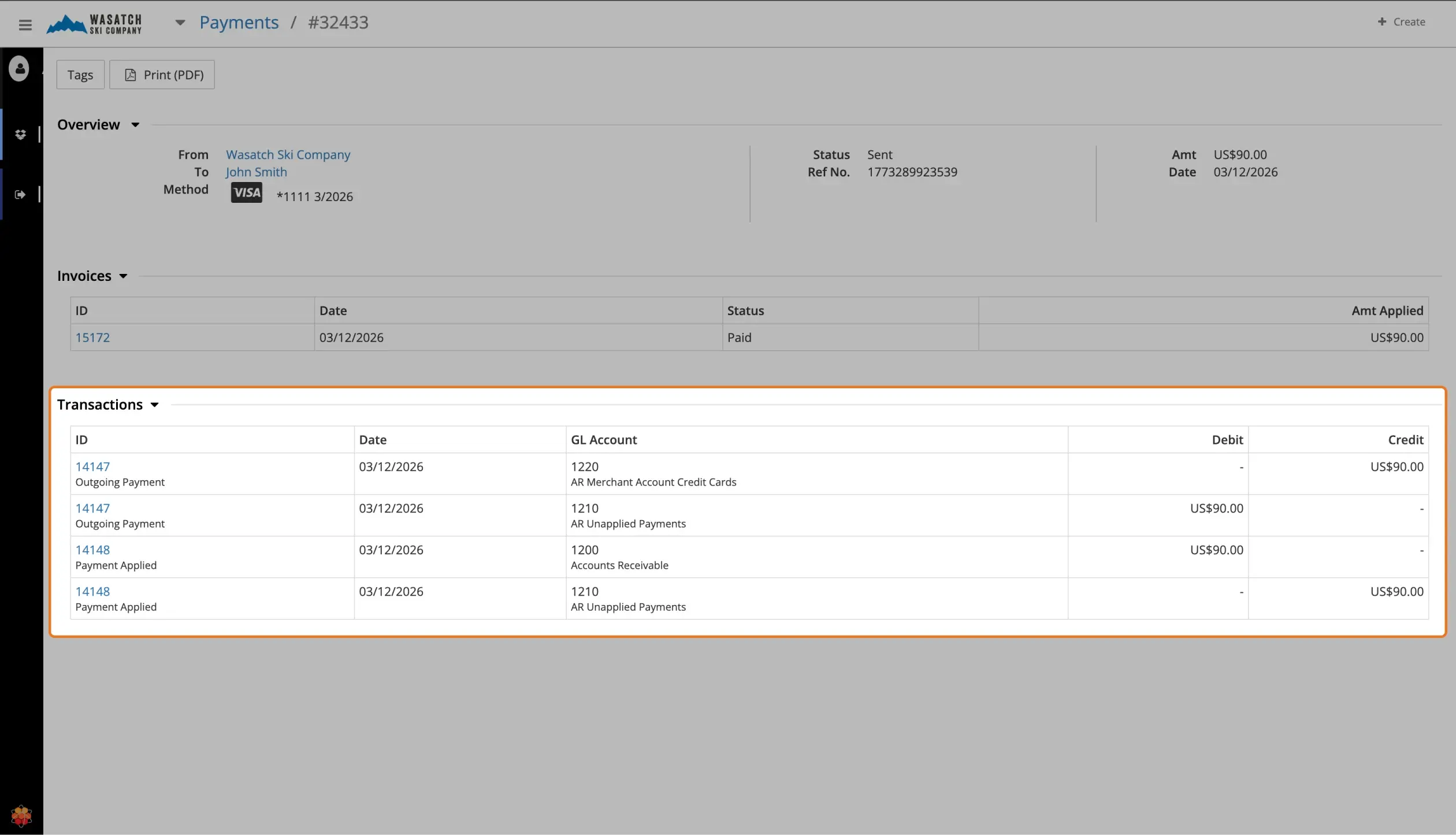
Task: Click the VISA card icon
Action: point(247,192)
